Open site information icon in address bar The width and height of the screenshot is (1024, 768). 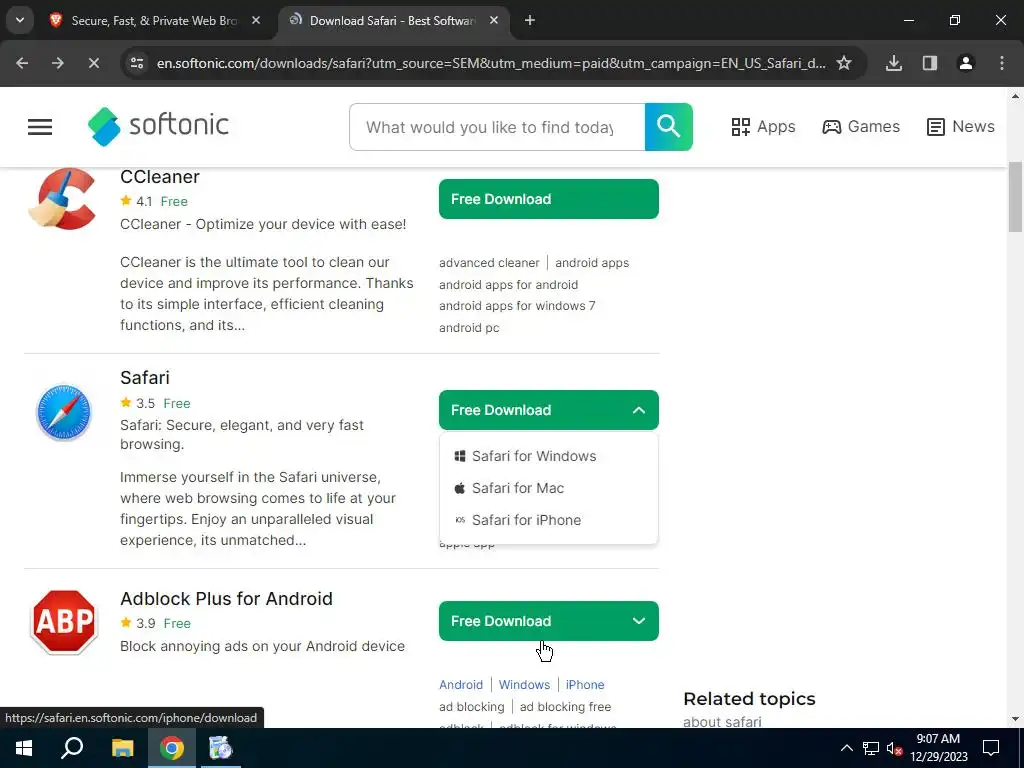coord(136,63)
